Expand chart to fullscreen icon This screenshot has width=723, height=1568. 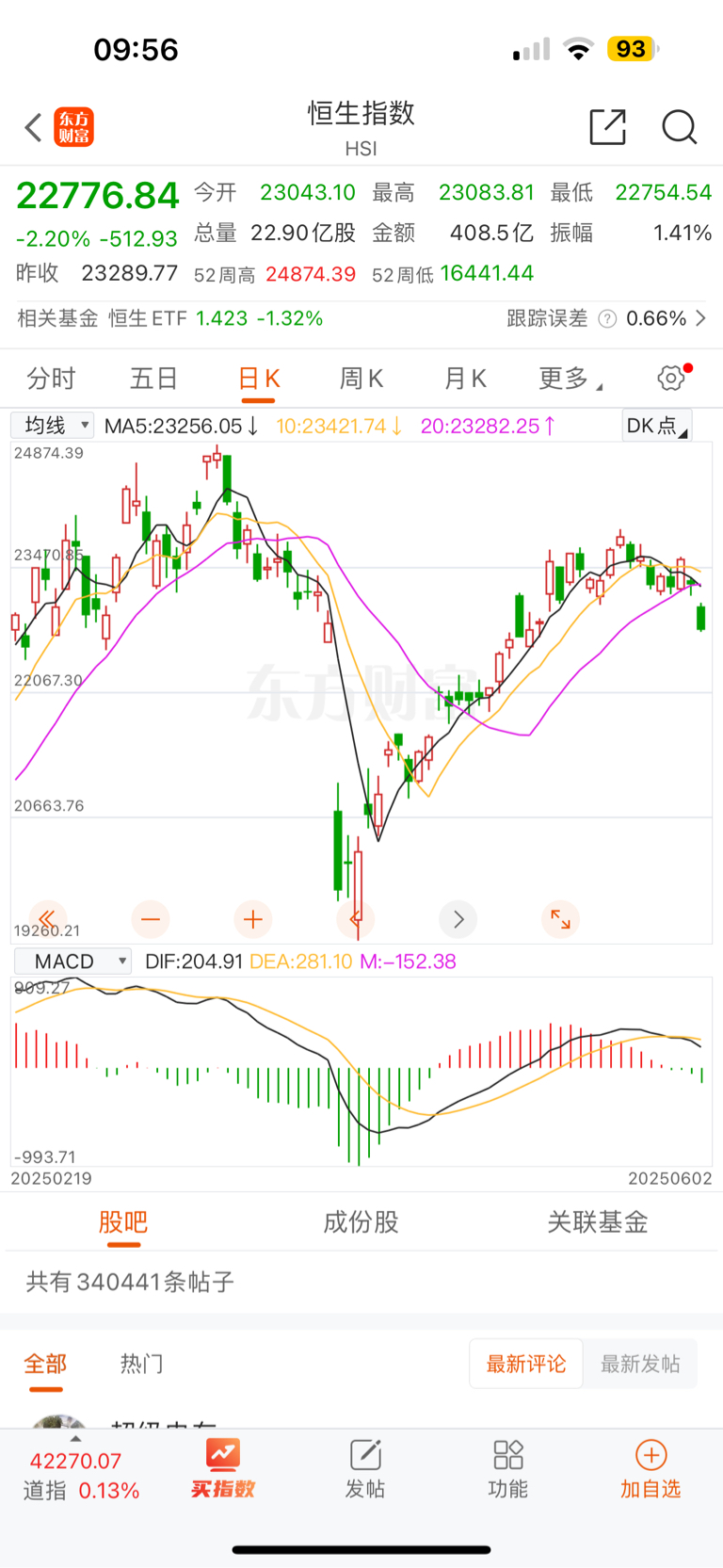pos(560,919)
